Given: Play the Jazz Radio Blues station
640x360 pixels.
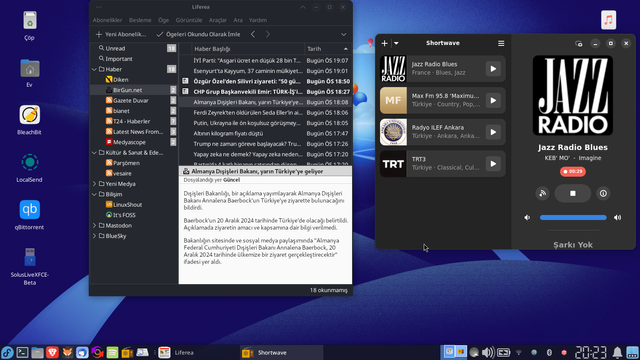Looking at the screenshot, I should pos(493,69).
